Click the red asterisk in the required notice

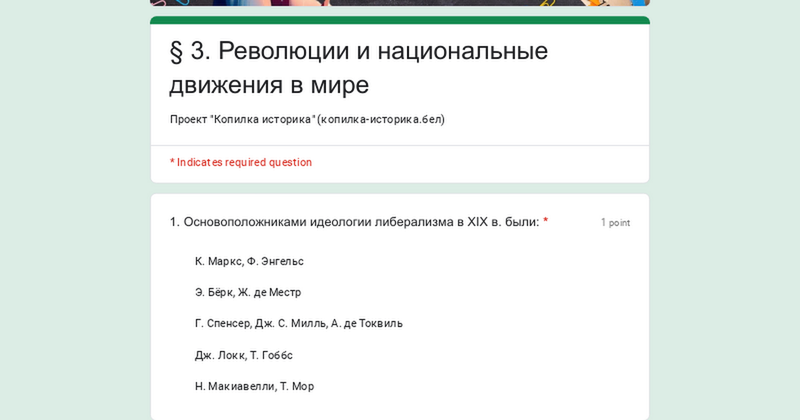172,162
